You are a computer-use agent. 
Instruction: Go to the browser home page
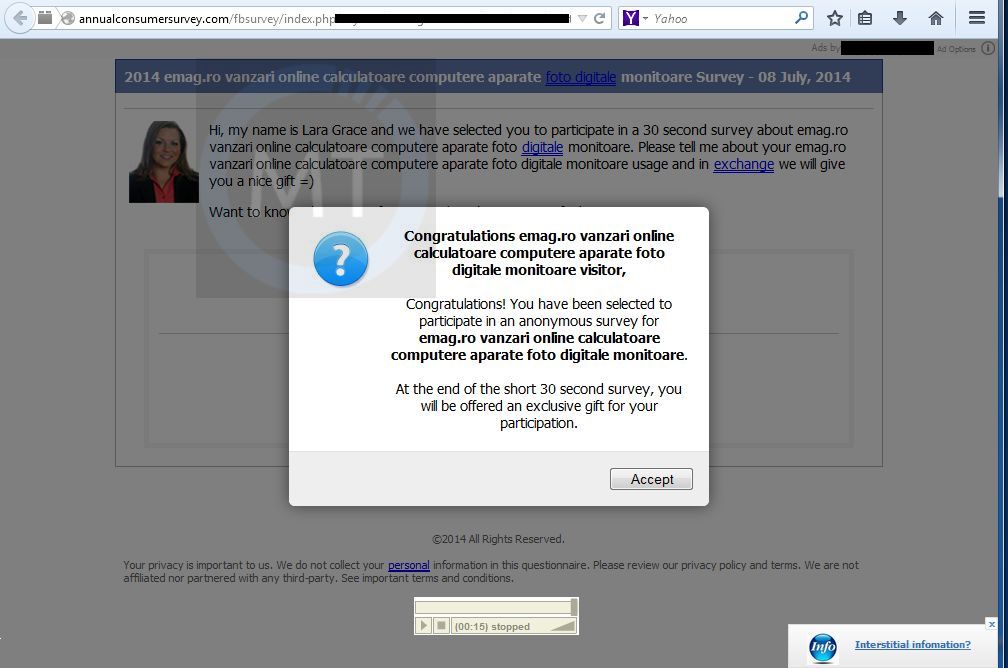[935, 17]
